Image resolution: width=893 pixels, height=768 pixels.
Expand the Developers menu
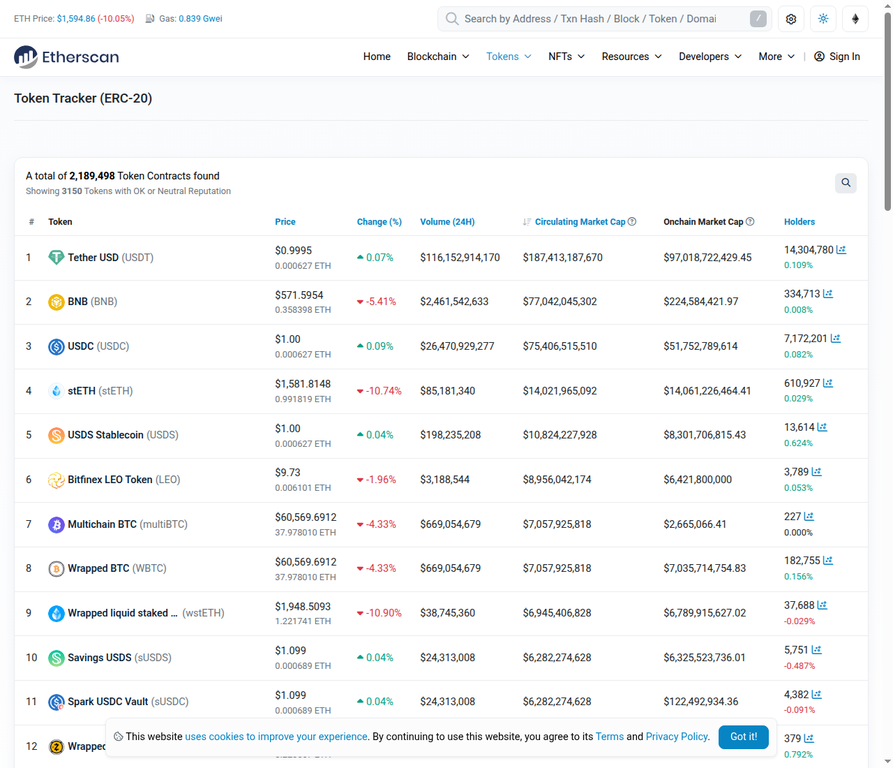710,56
